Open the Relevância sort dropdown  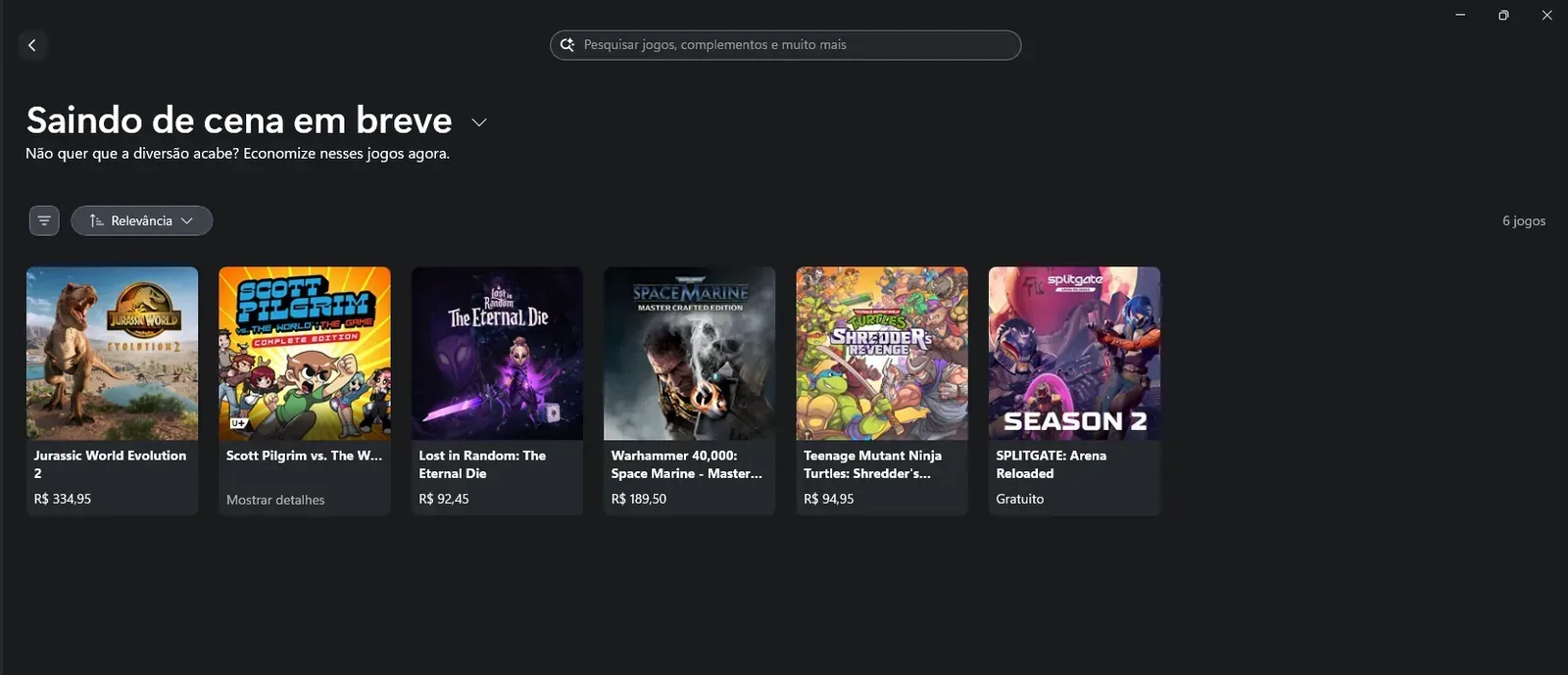[x=141, y=220]
